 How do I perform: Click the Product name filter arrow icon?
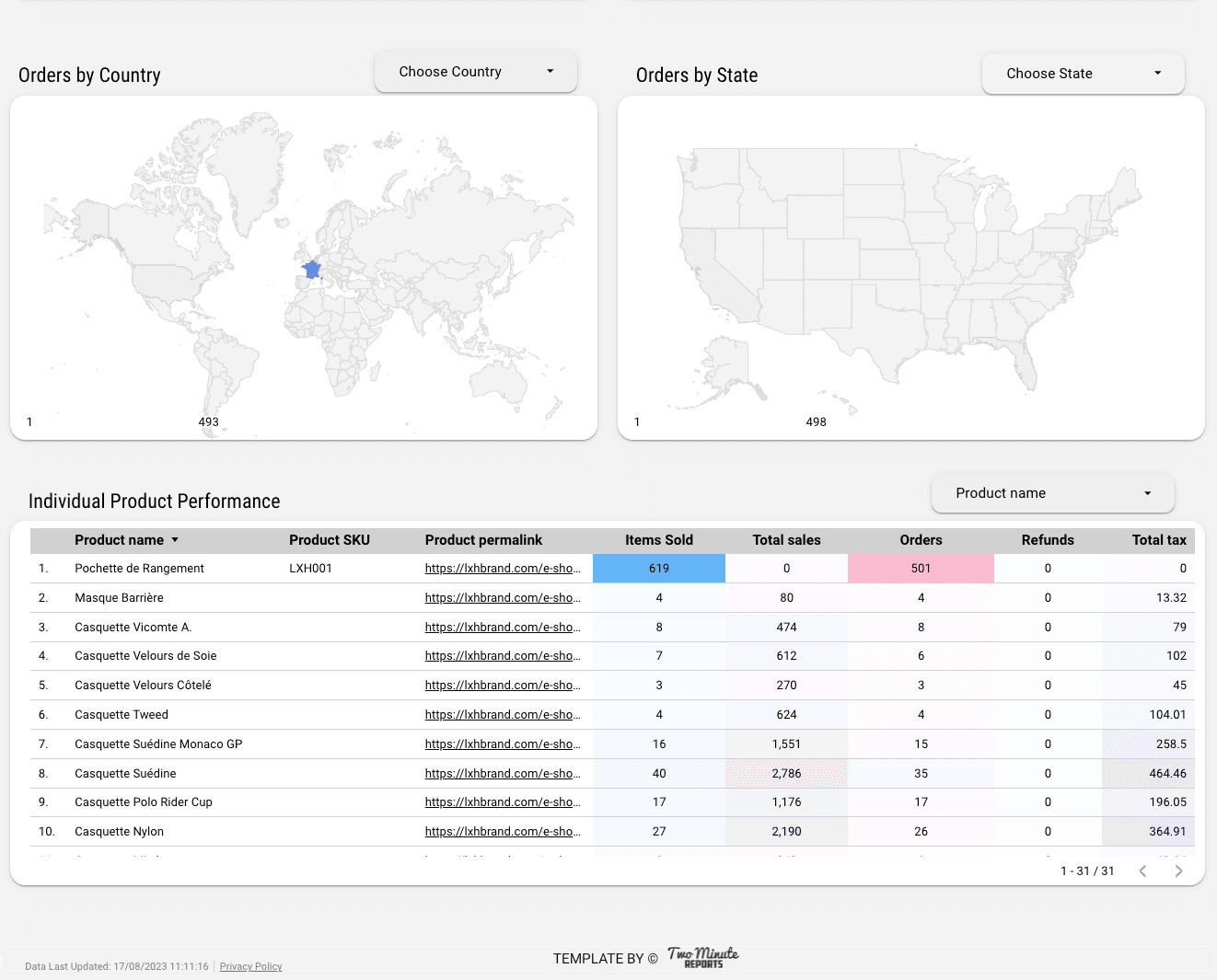click(x=1148, y=493)
